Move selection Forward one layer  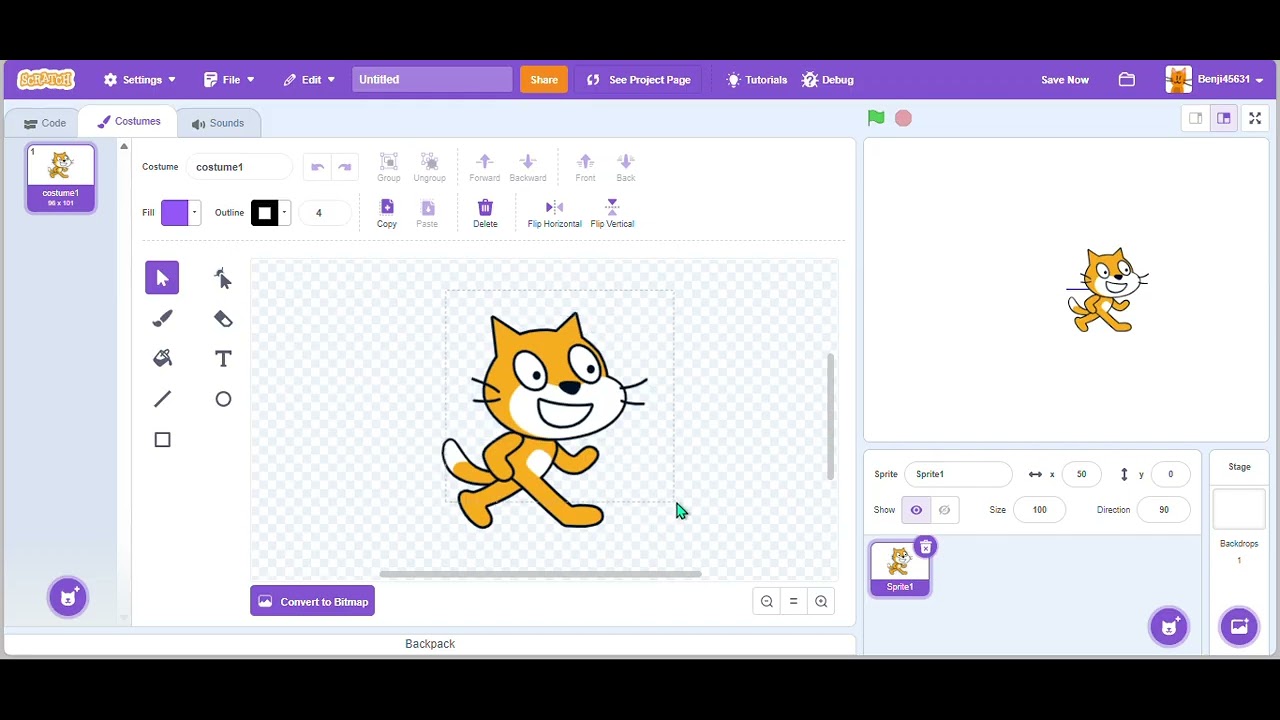click(x=485, y=167)
